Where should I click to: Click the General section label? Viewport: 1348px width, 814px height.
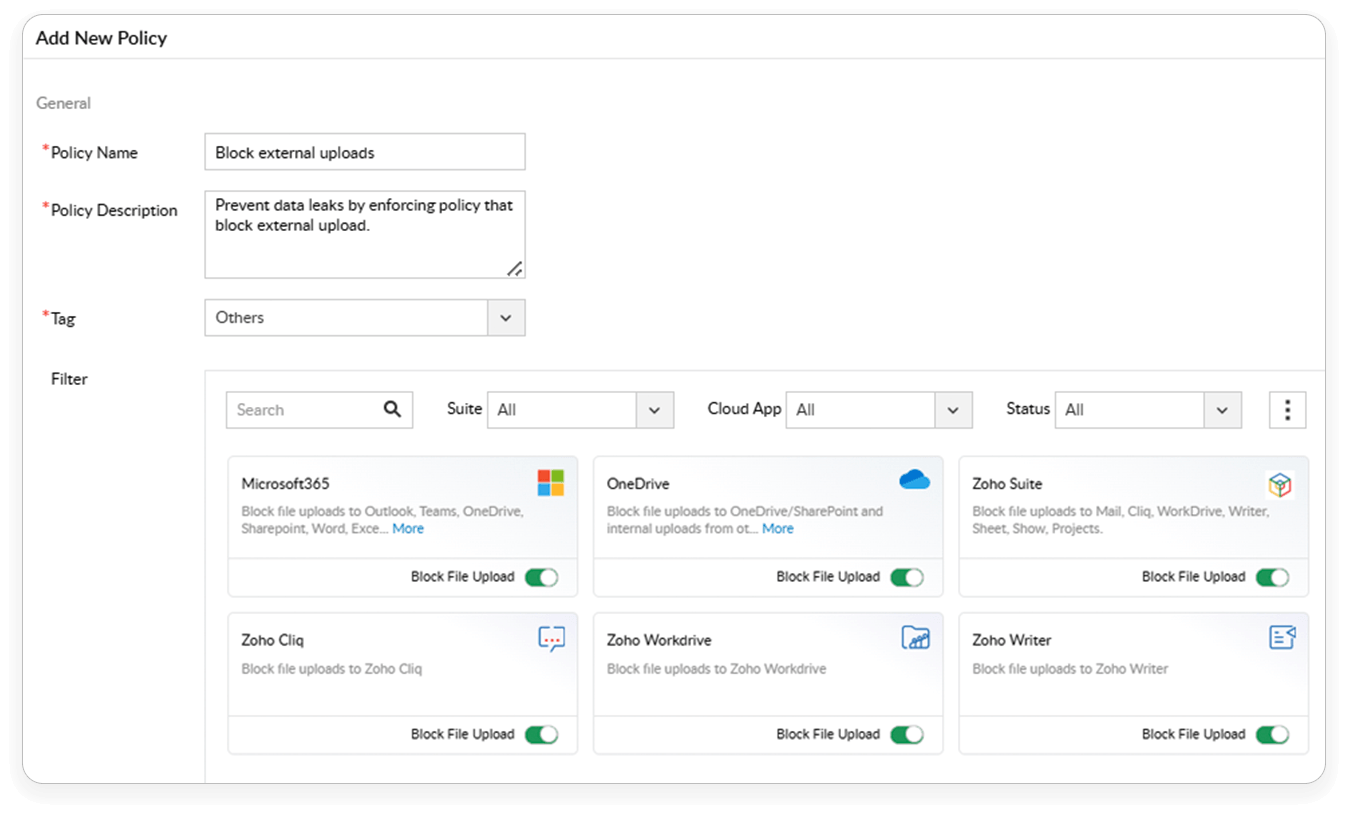(x=63, y=103)
